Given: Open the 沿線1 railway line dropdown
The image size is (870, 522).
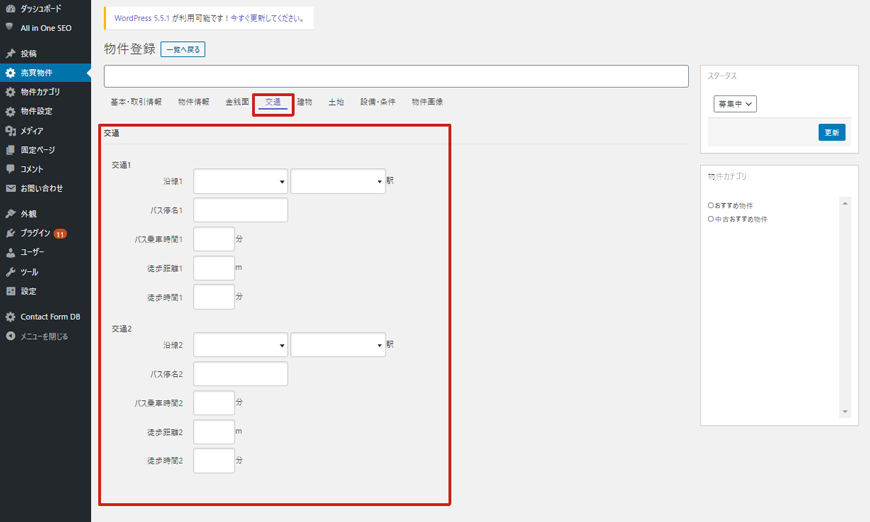Looking at the screenshot, I should tap(240, 181).
